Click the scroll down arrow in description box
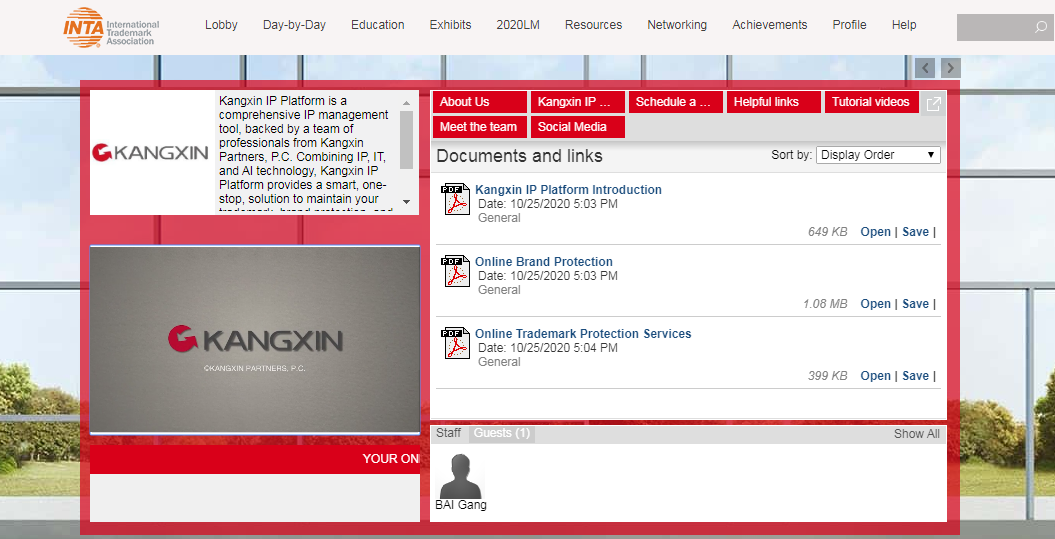 click(x=406, y=201)
